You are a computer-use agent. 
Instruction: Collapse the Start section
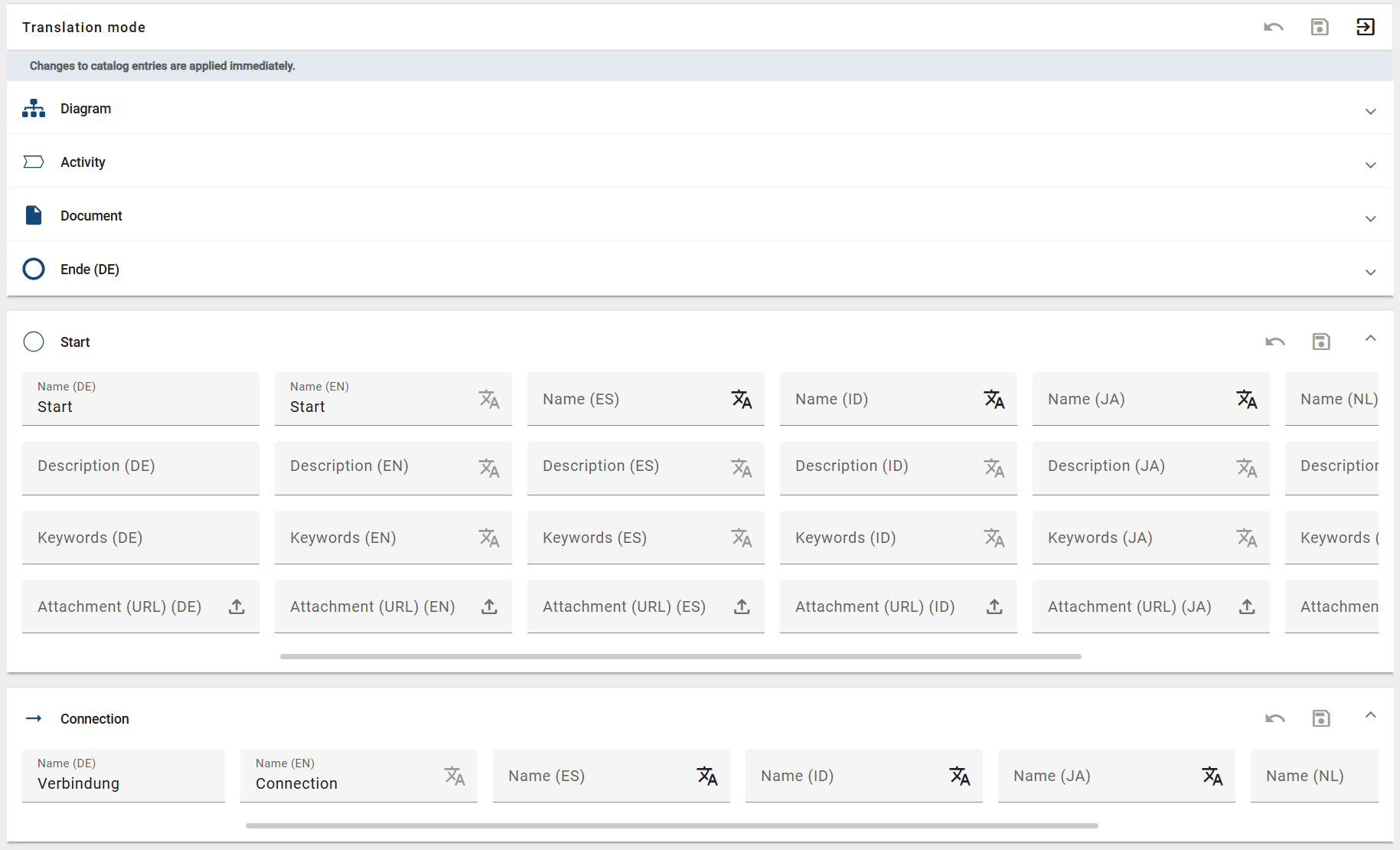1370,338
